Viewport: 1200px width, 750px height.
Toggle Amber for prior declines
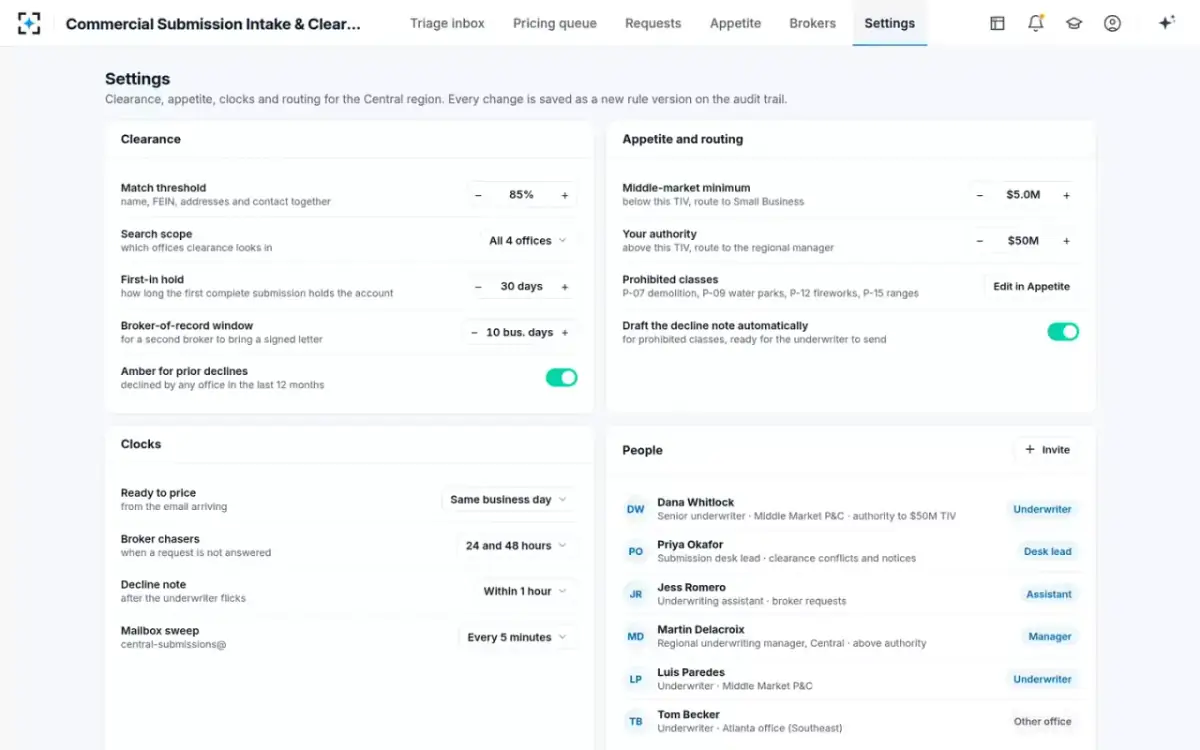[561, 377]
